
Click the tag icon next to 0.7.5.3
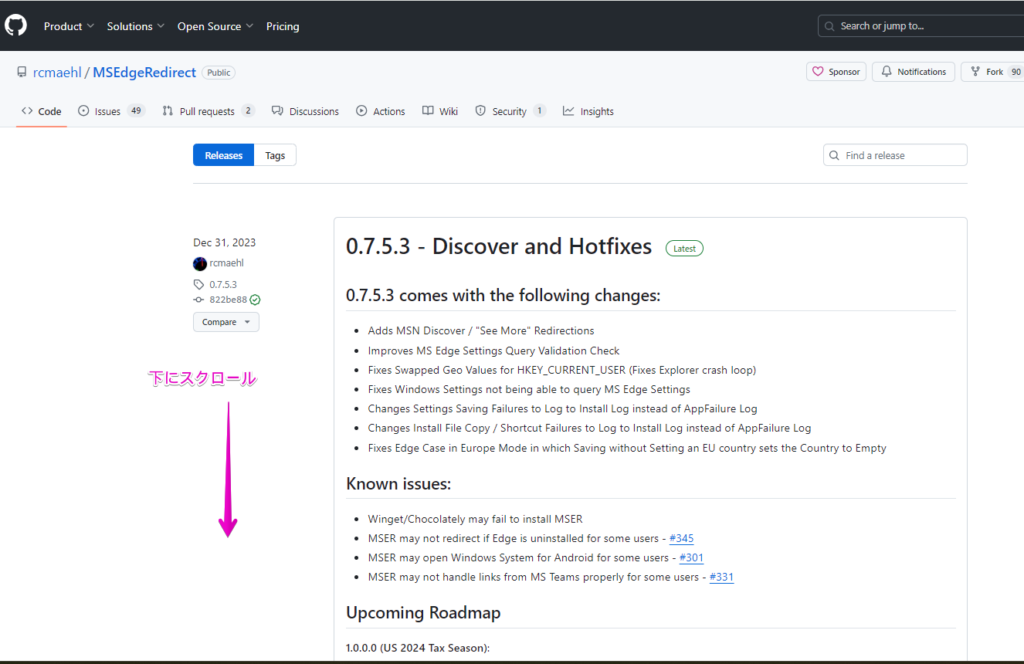199,285
